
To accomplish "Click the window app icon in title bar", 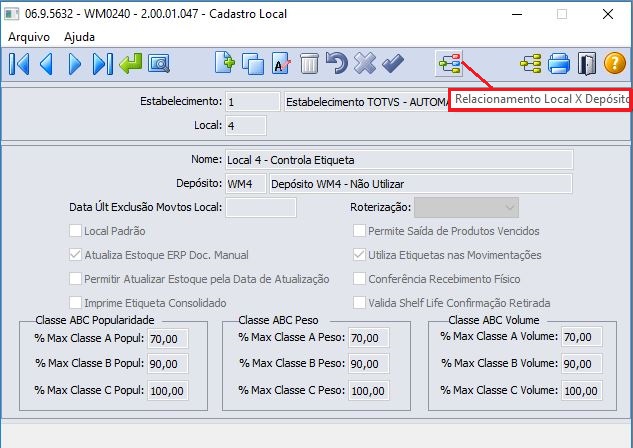I will click(11, 14).
